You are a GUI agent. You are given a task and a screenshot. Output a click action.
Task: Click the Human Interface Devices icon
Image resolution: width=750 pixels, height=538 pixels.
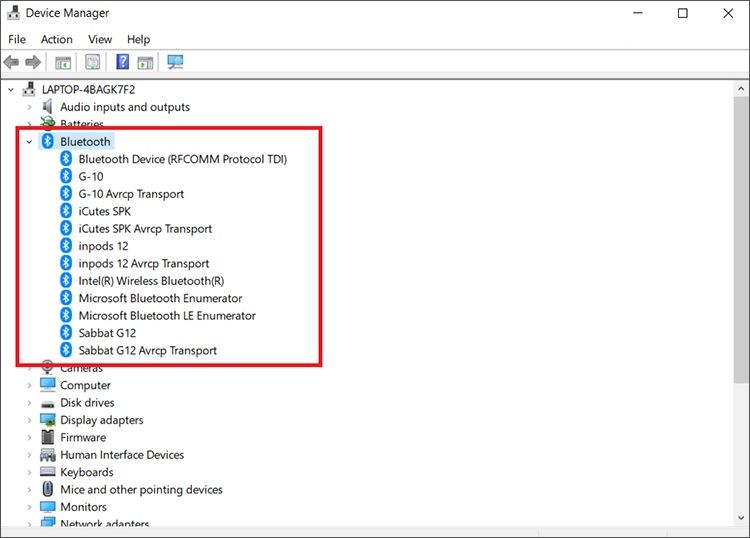click(x=48, y=455)
